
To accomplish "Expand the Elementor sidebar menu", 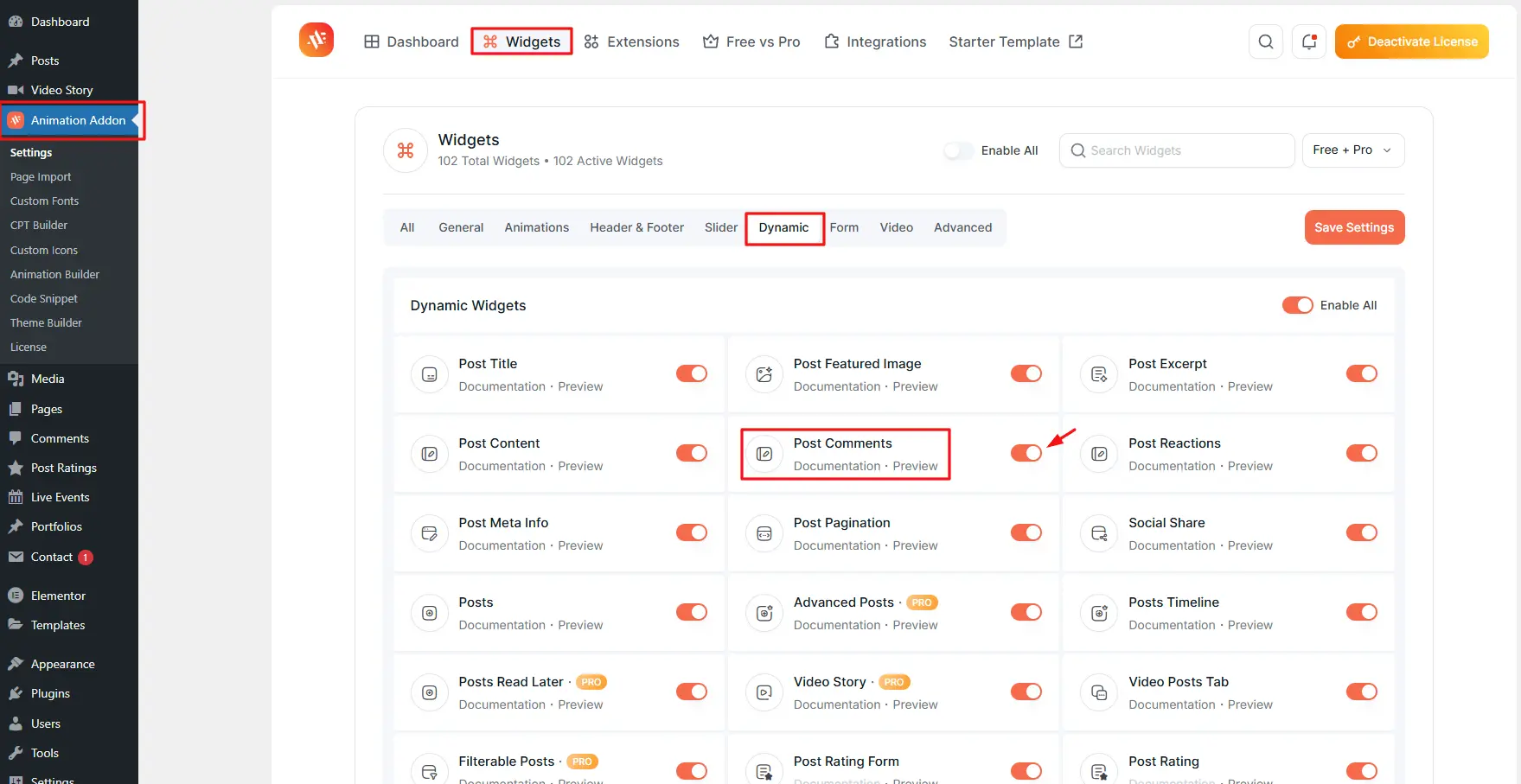I will [x=58, y=596].
